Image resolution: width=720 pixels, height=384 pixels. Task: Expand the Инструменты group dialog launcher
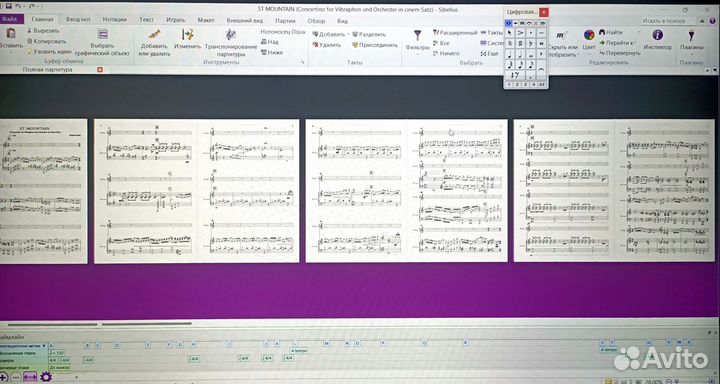[303, 62]
